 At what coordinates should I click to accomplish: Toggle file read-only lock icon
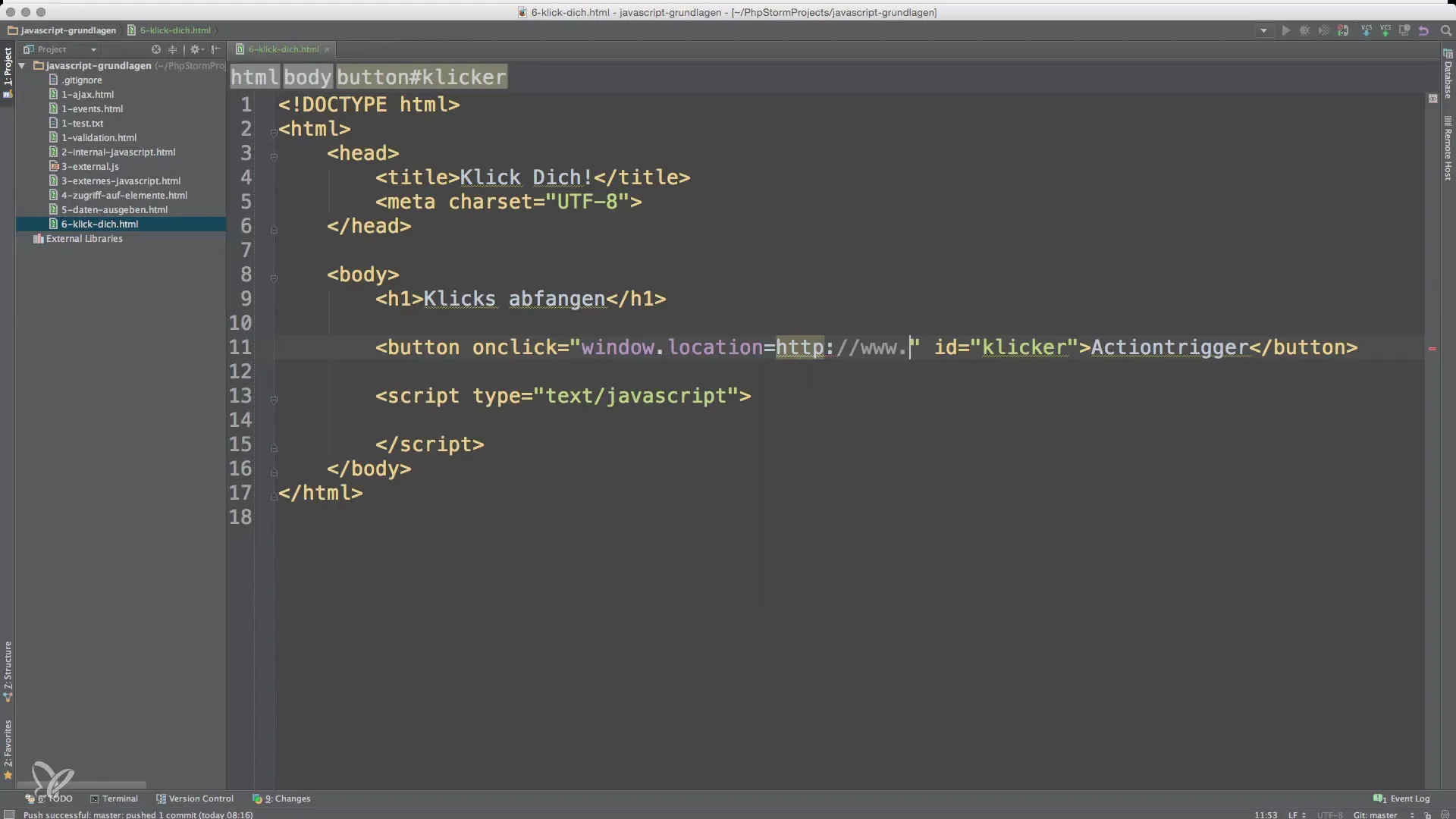pyautogui.click(x=1427, y=814)
